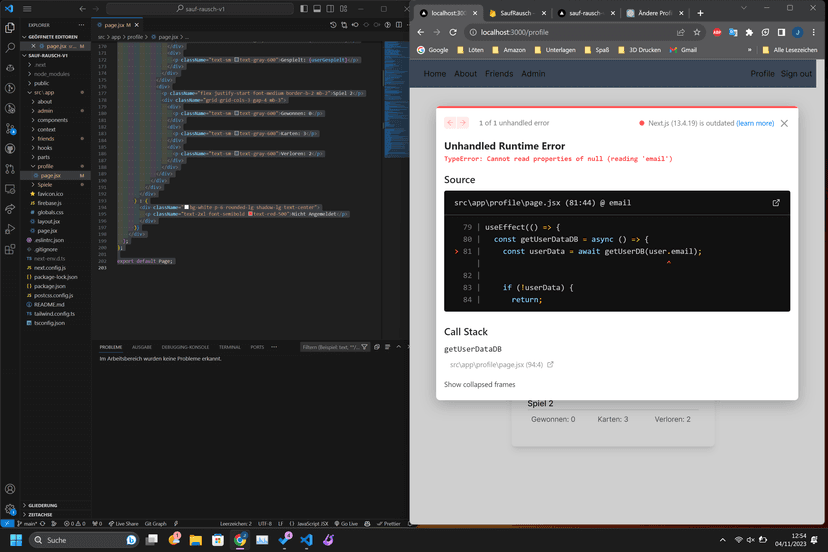Open package.json in the explorer

50,286
